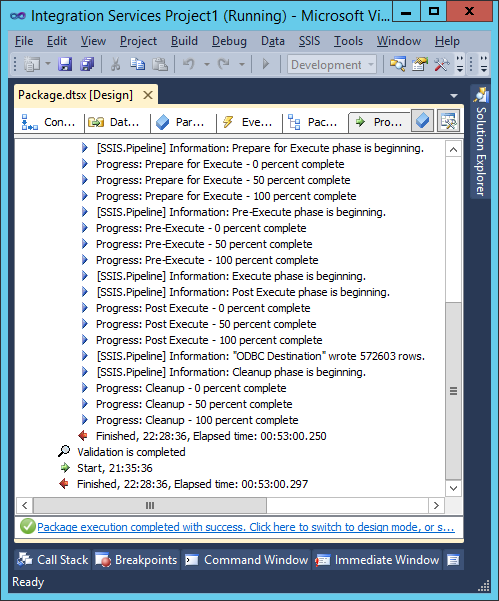Select the 'Elapsed time: 00:53:00.297' finished line
Screen dimensions: 499x601
click(192, 484)
